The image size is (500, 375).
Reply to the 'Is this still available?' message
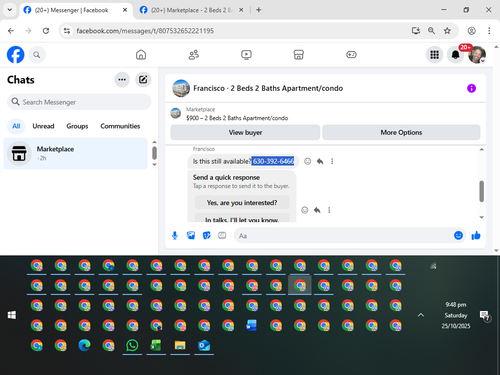pyautogui.click(x=320, y=161)
